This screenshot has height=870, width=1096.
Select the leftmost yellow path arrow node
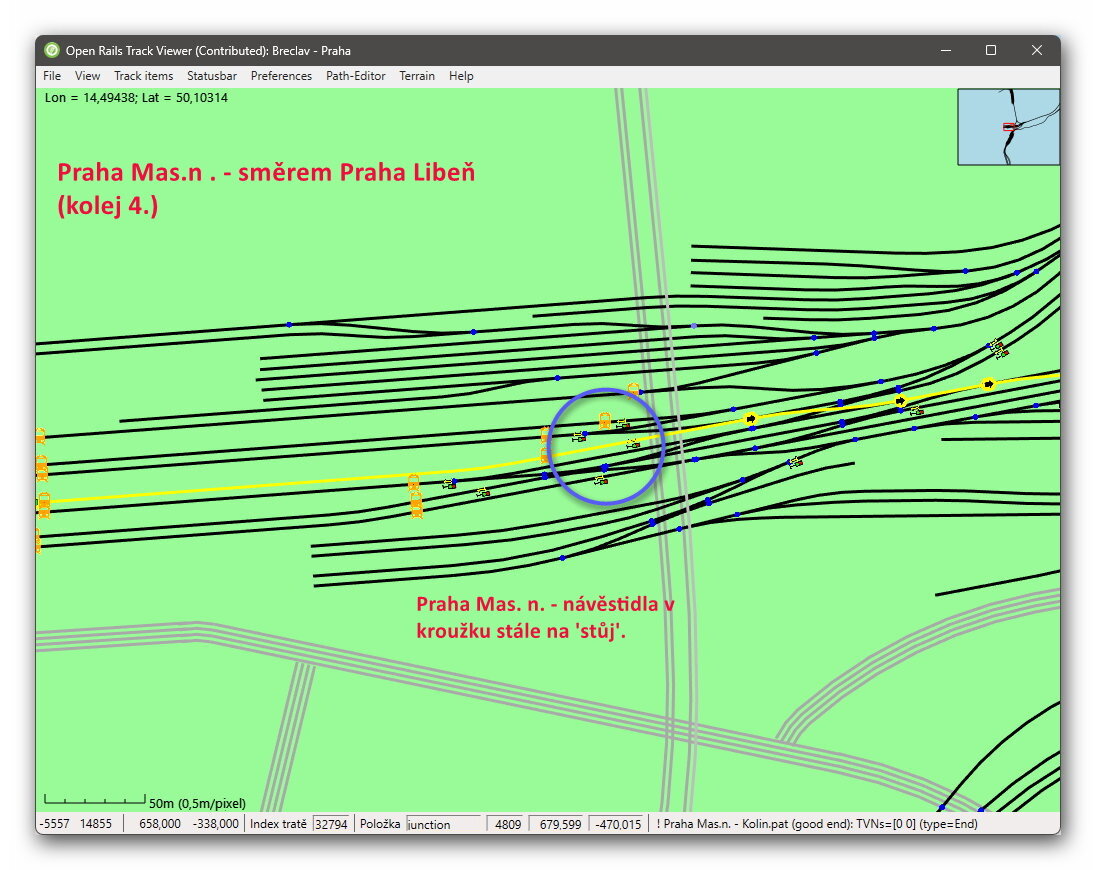(751, 418)
